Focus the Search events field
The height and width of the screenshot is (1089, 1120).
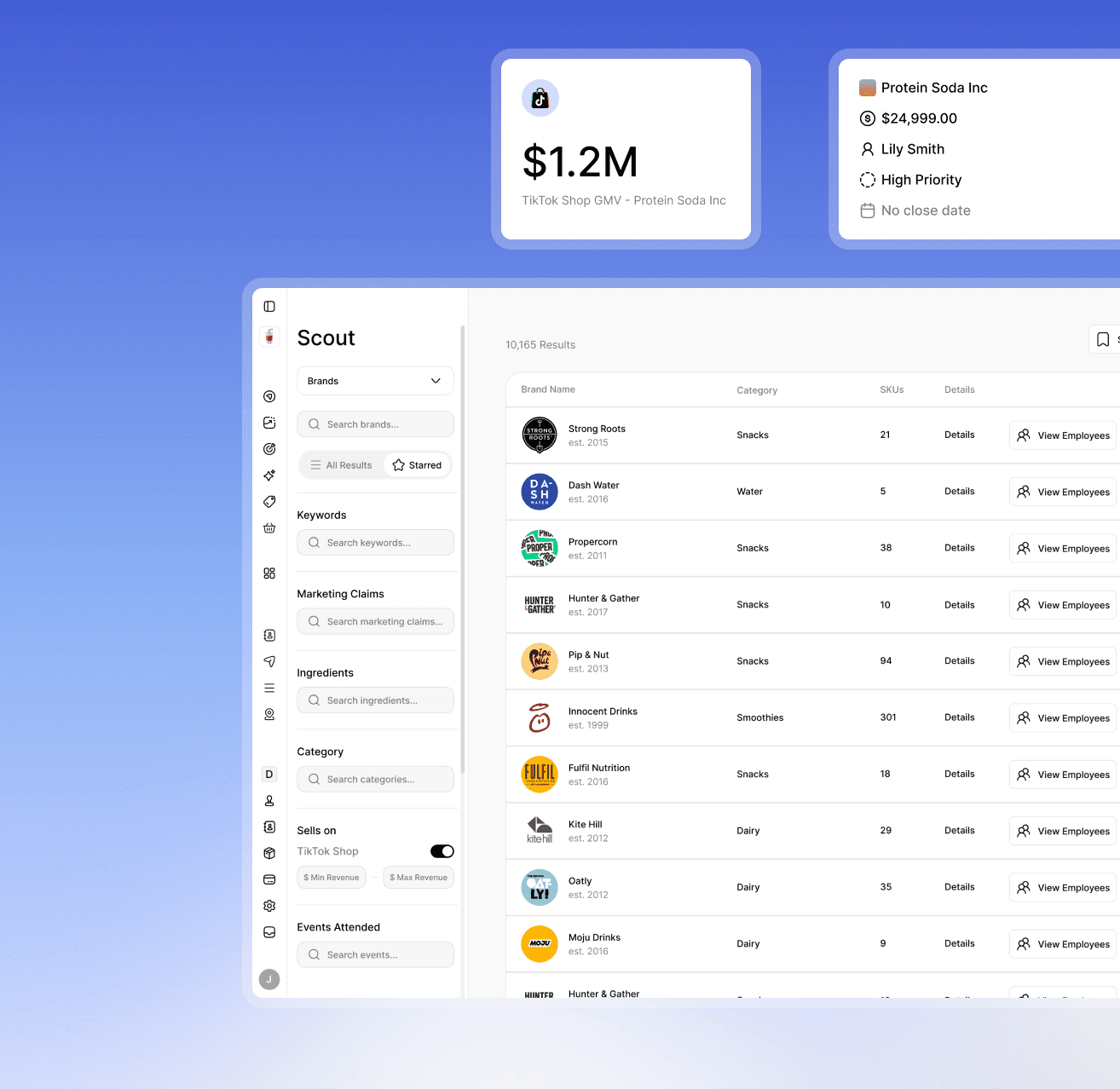(x=375, y=955)
